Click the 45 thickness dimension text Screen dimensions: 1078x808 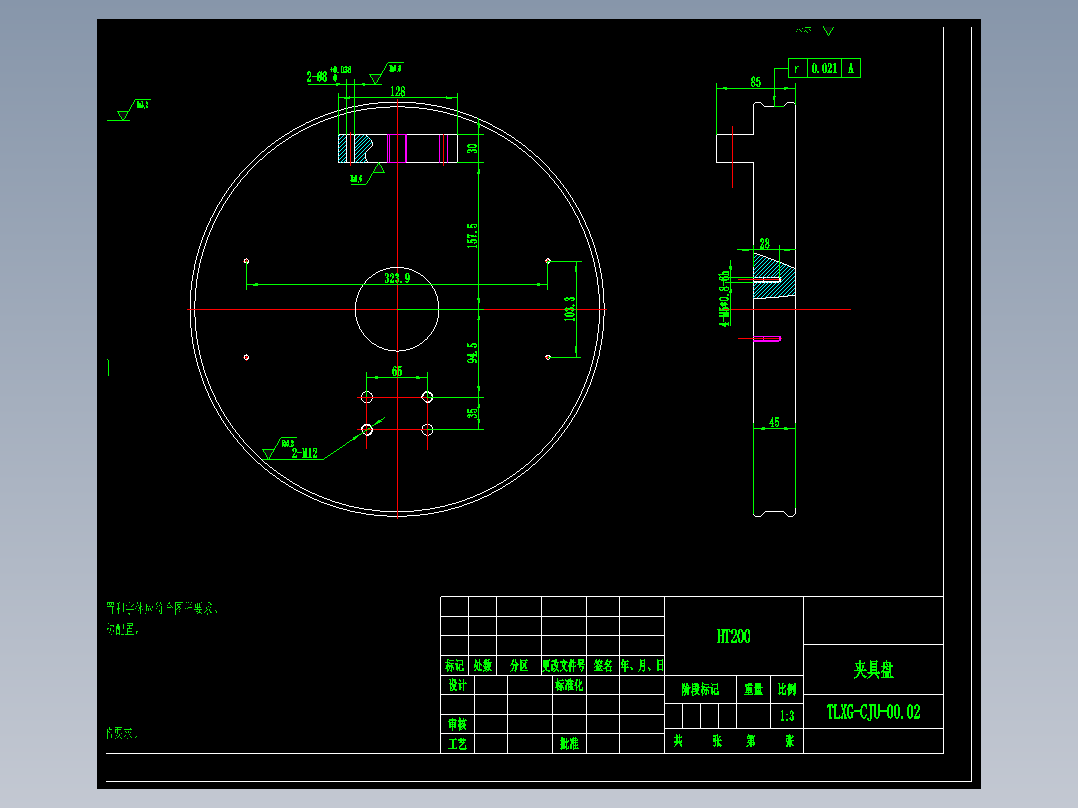[x=774, y=422]
